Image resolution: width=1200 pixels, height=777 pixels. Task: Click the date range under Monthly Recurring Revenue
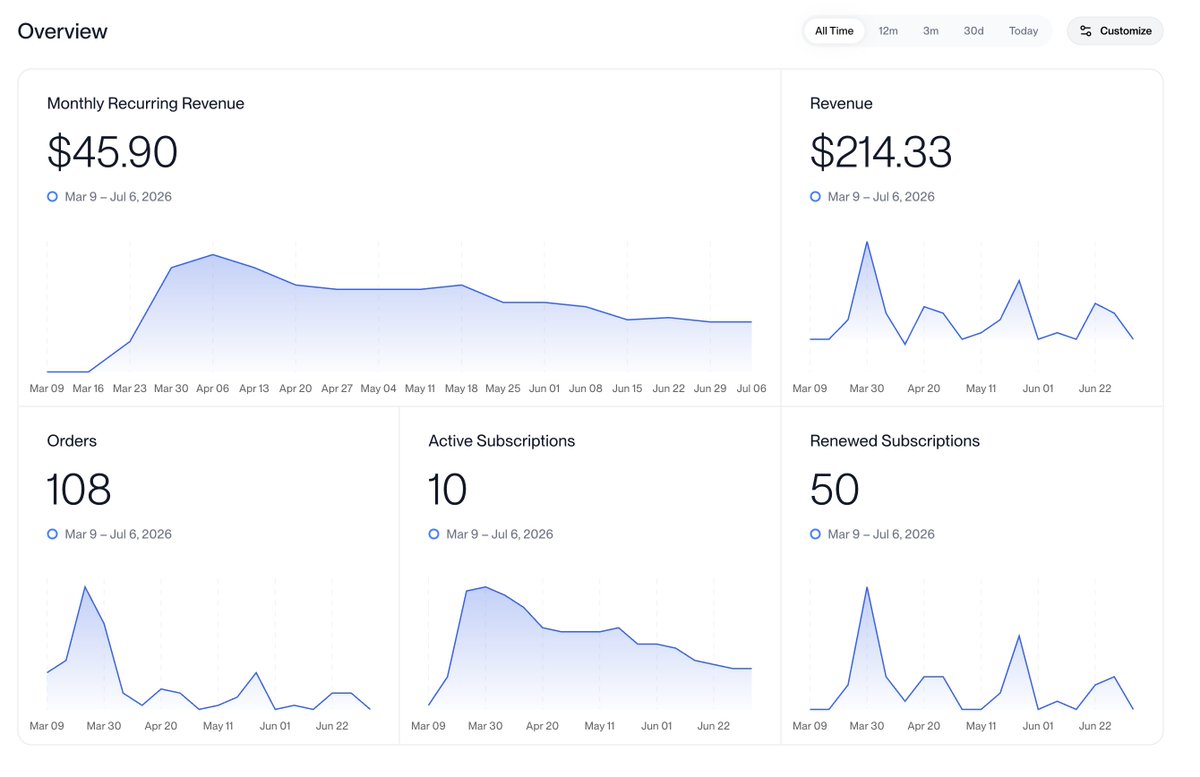pos(118,197)
